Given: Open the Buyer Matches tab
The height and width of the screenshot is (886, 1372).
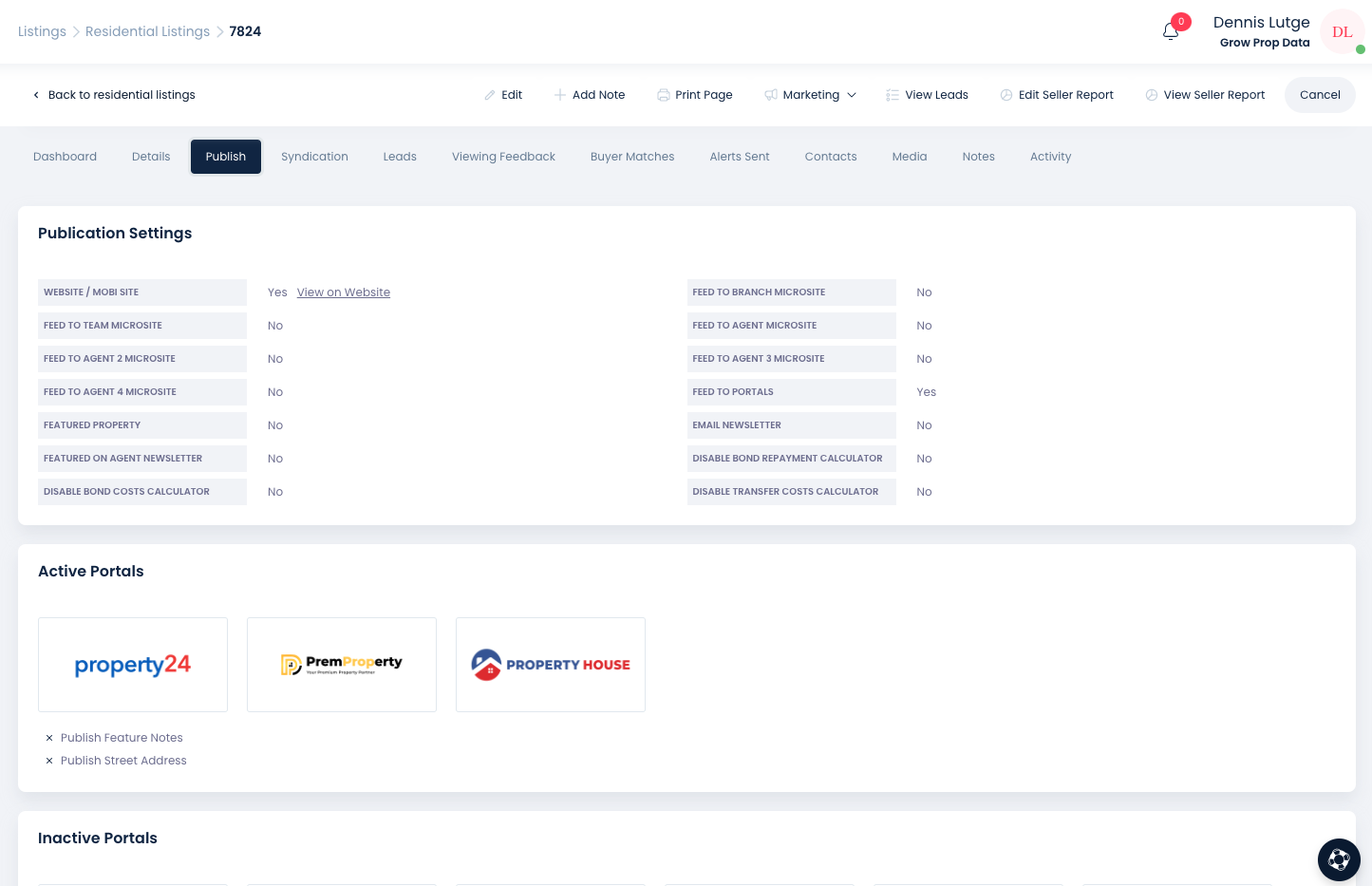Looking at the screenshot, I should click(x=632, y=157).
